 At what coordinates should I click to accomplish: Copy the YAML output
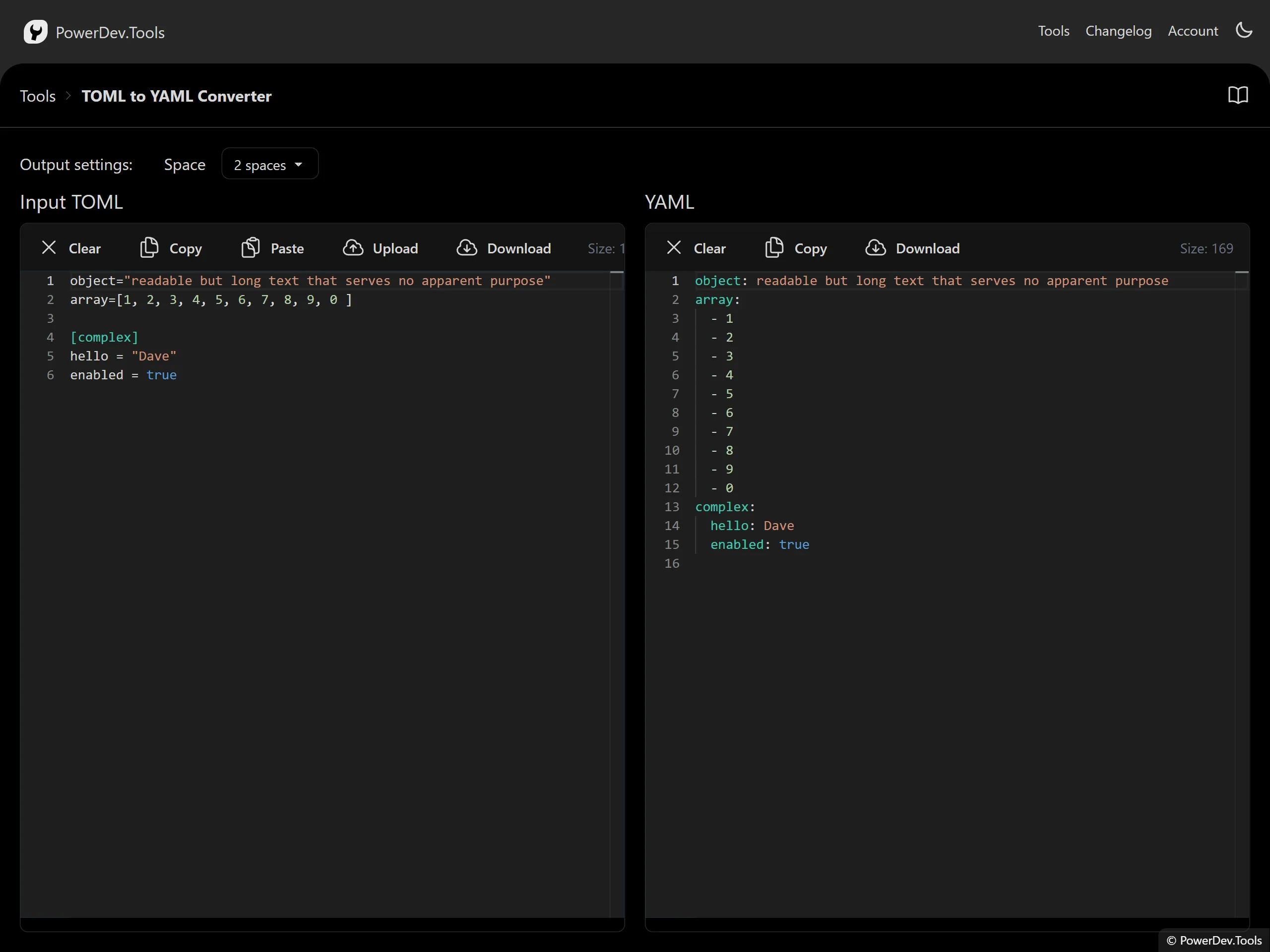(796, 248)
